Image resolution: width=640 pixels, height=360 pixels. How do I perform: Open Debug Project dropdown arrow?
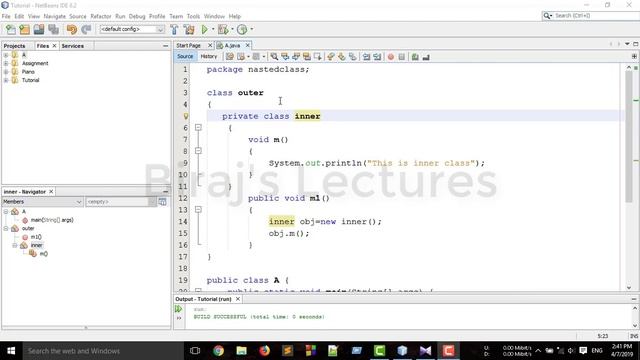pyautogui.click(x=232, y=29)
